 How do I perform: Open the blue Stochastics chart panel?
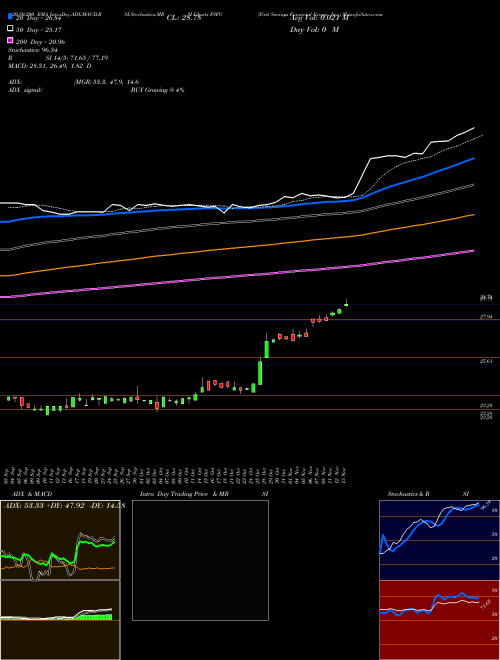click(439, 540)
